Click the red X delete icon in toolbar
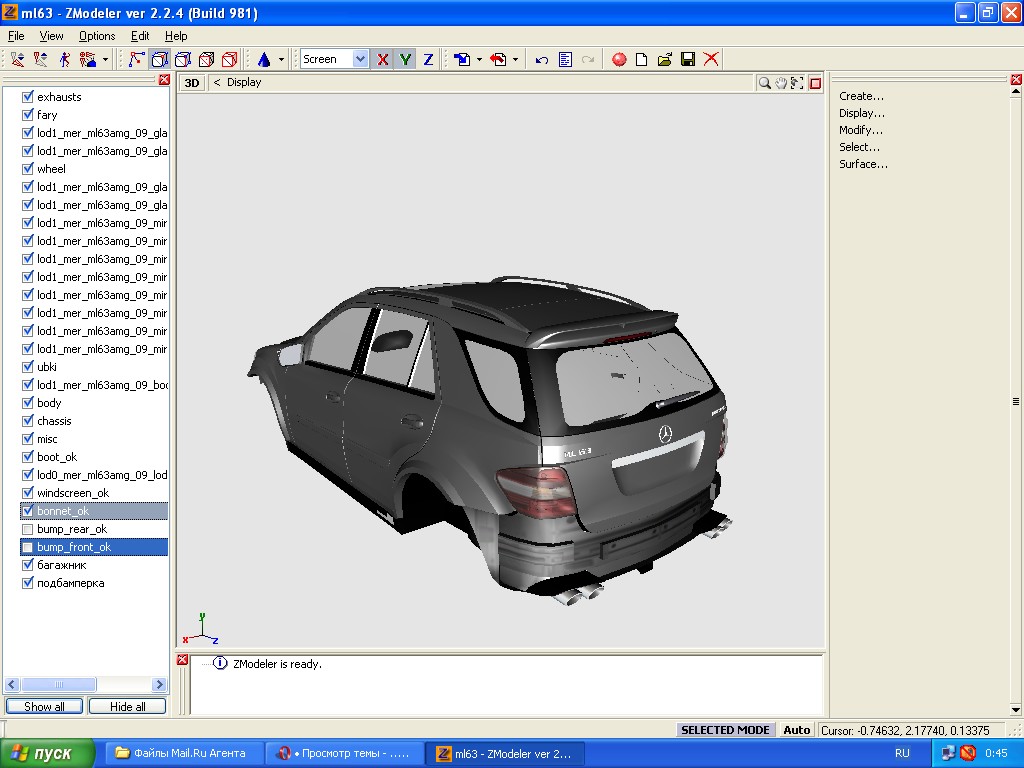The height and width of the screenshot is (768, 1024). (711, 59)
